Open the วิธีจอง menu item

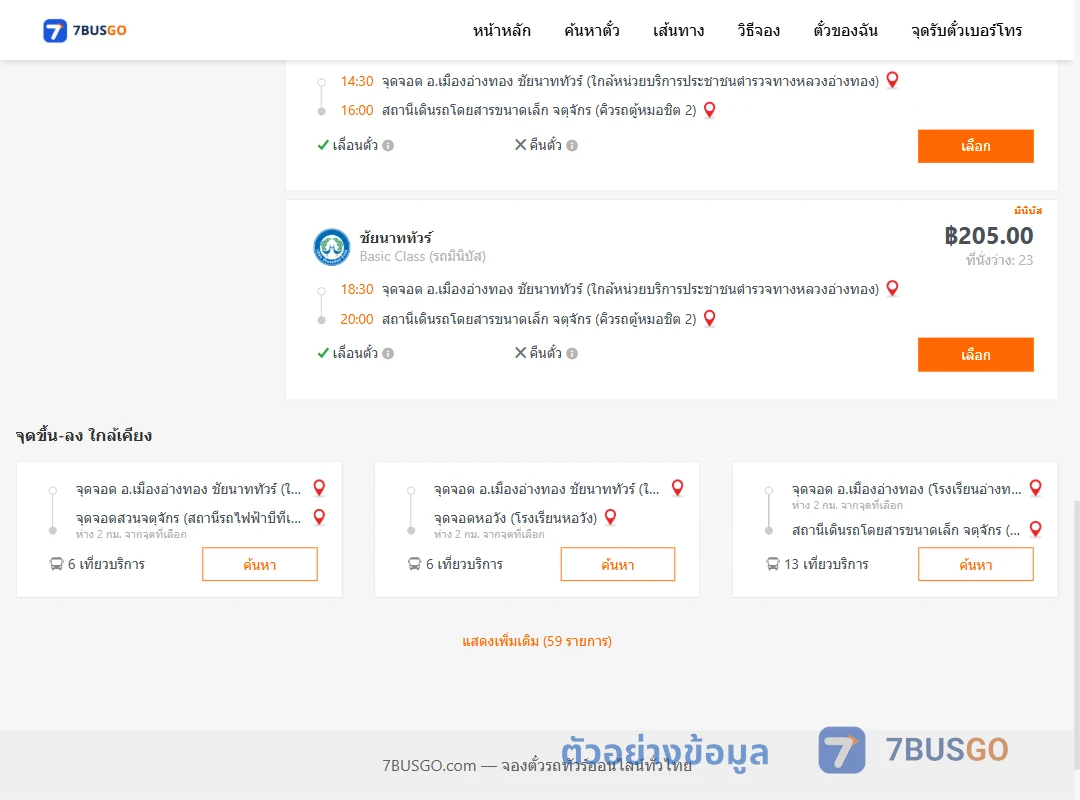pyautogui.click(x=758, y=30)
